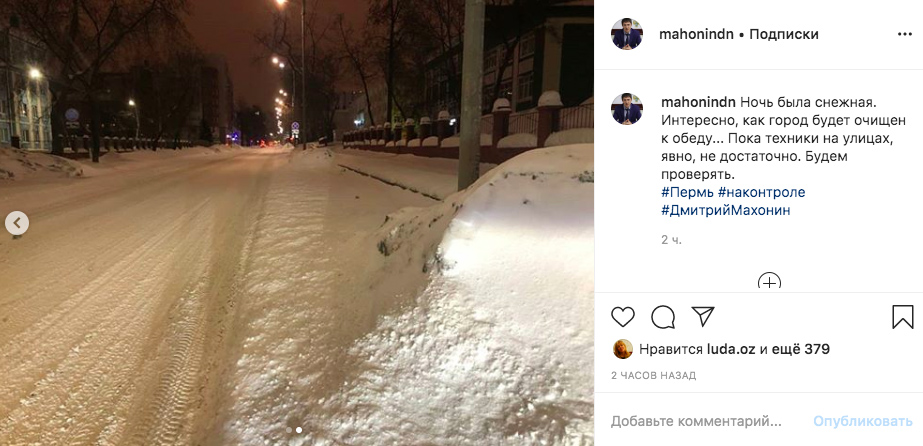Go to previous photo with left arrow

point(17,223)
